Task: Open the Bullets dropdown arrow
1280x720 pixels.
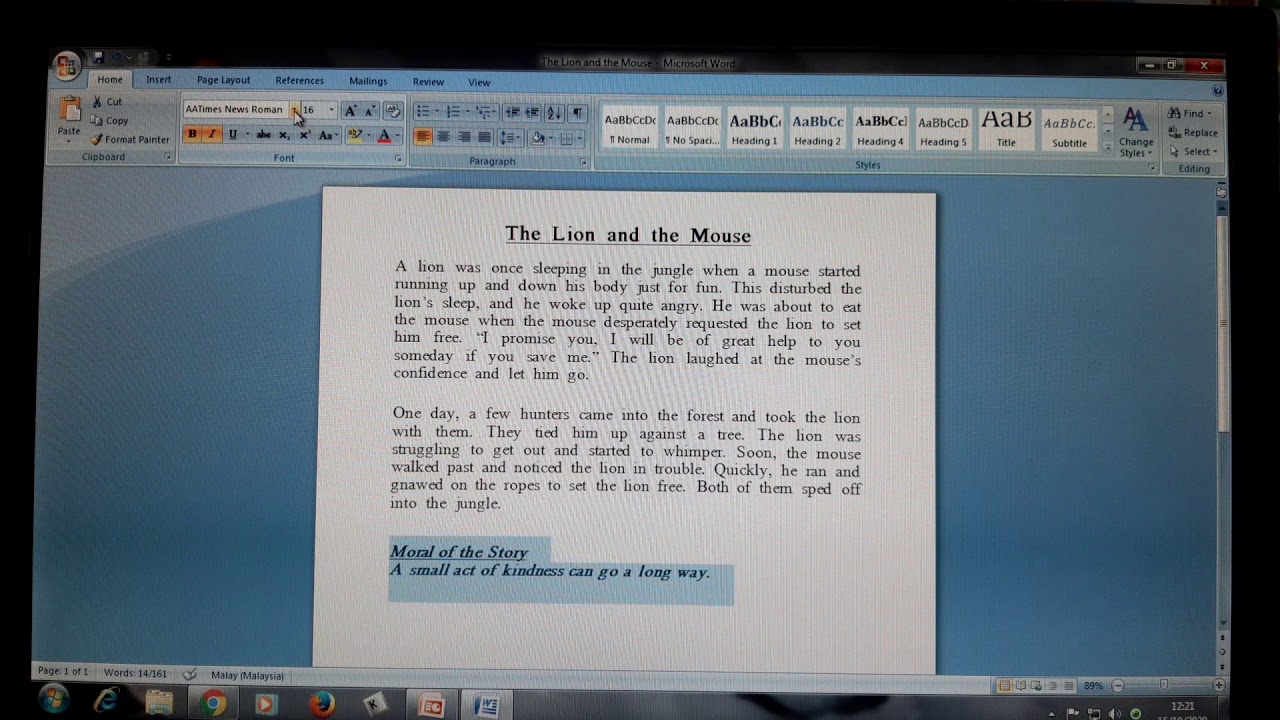Action: point(437,113)
